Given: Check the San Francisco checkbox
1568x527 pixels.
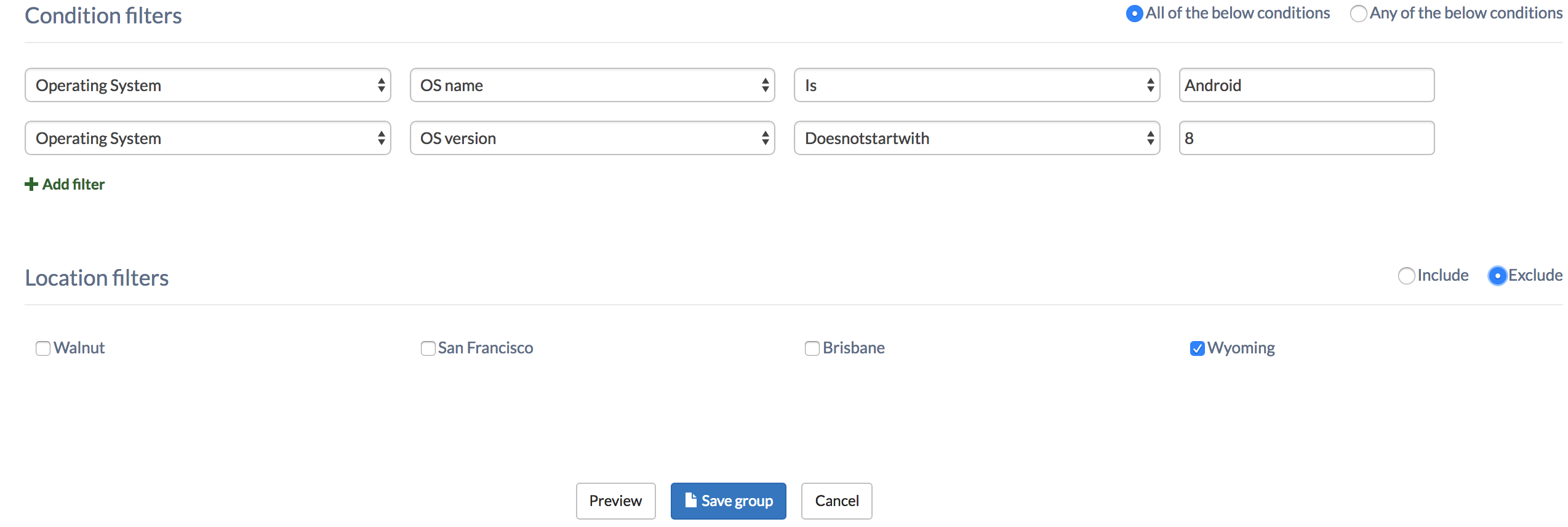Looking at the screenshot, I should pyautogui.click(x=428, y=348).
